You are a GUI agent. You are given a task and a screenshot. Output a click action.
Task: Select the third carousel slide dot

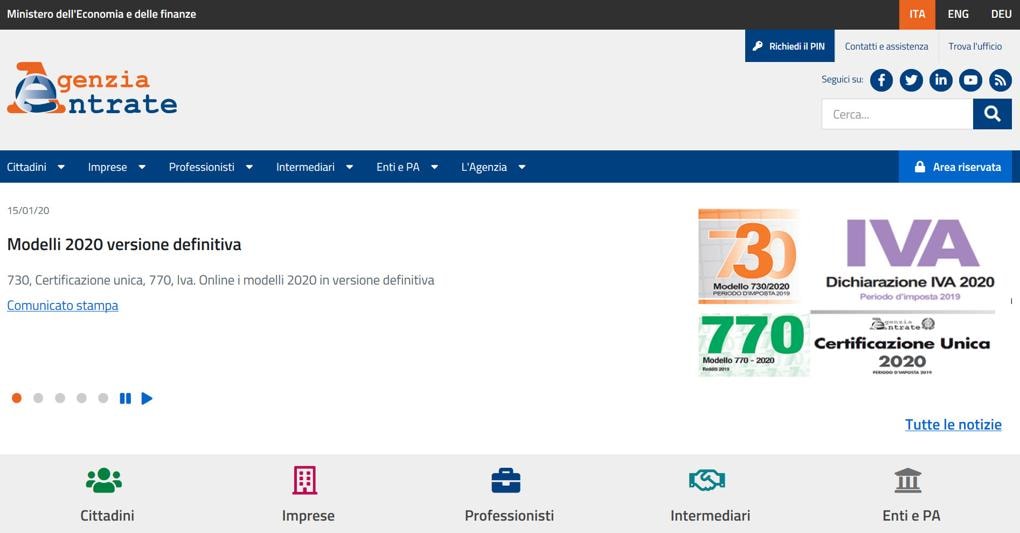pos(60,398)
